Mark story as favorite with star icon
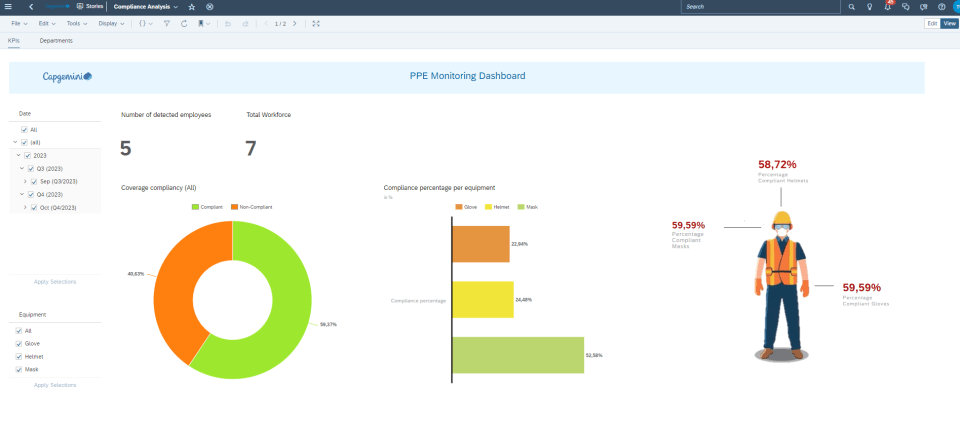 (192, 7)
